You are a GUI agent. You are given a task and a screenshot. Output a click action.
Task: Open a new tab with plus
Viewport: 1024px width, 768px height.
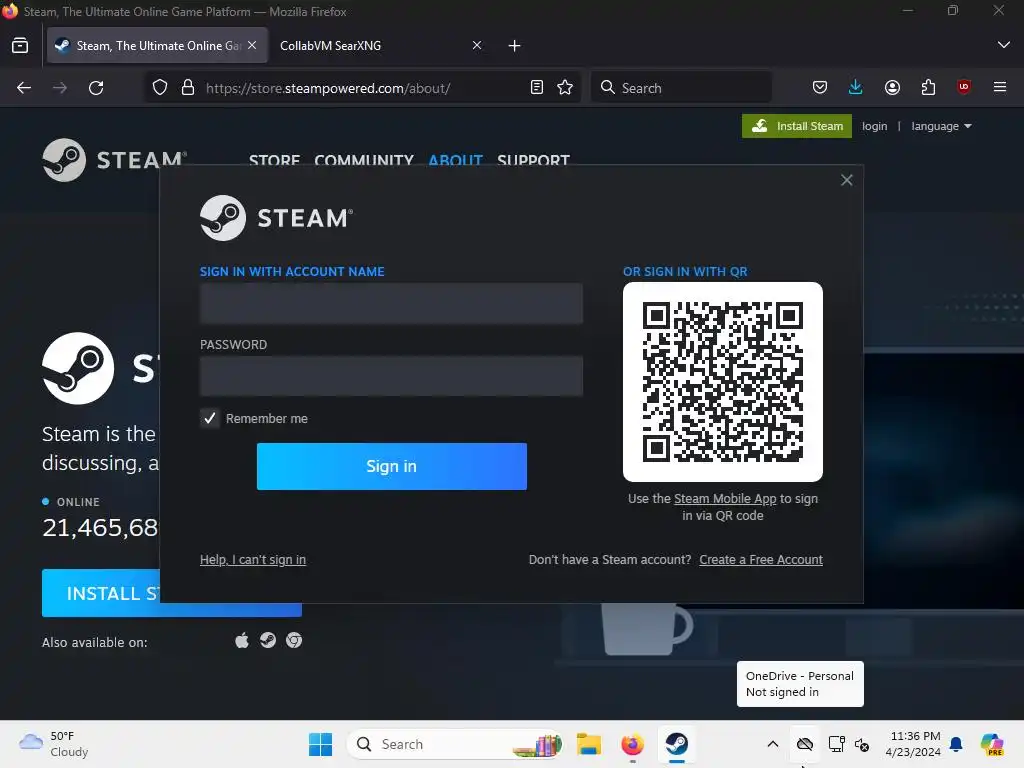(x=515, y=46)
